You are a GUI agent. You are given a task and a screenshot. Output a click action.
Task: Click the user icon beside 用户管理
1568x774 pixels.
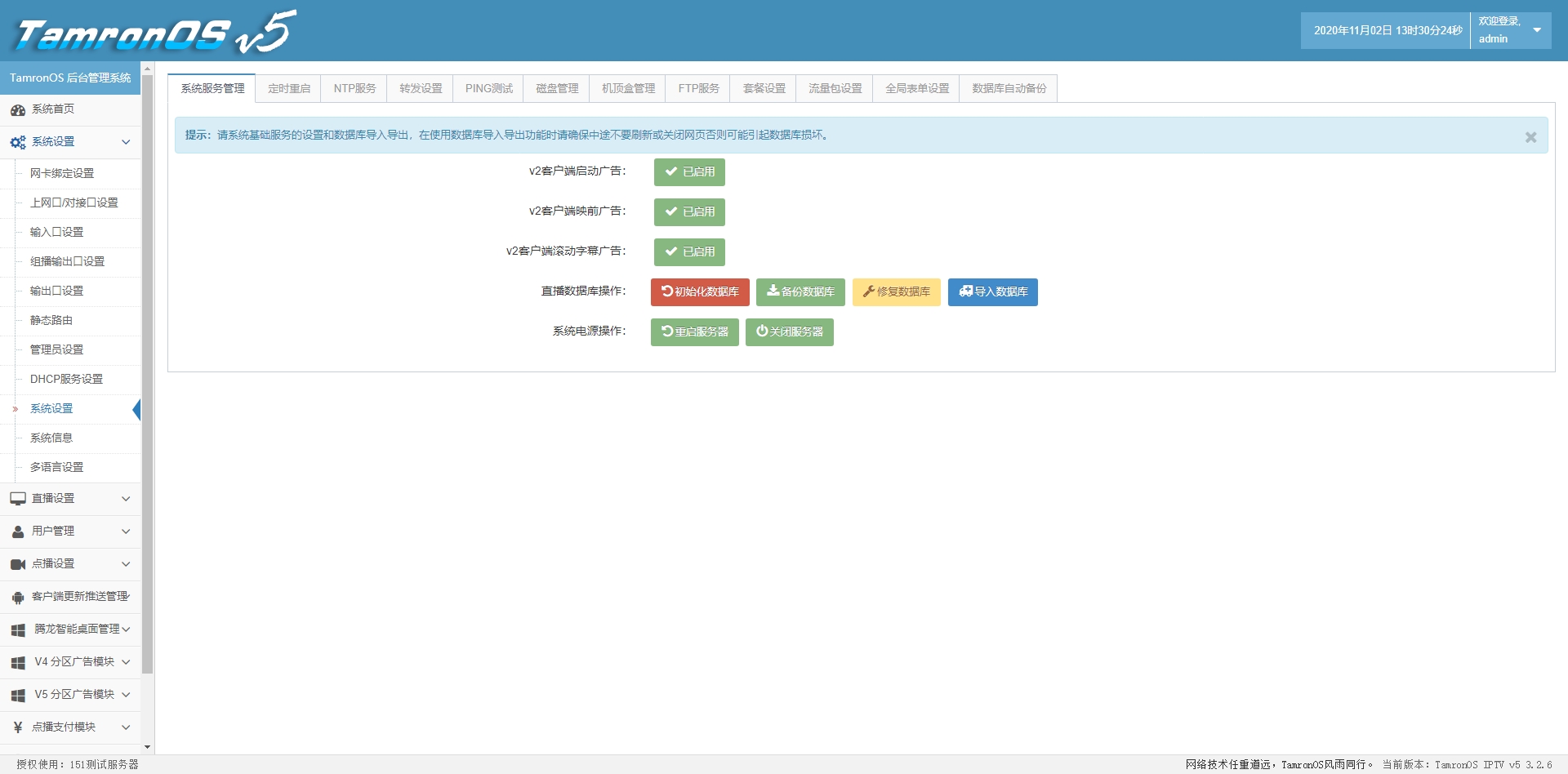coord(18,532)
